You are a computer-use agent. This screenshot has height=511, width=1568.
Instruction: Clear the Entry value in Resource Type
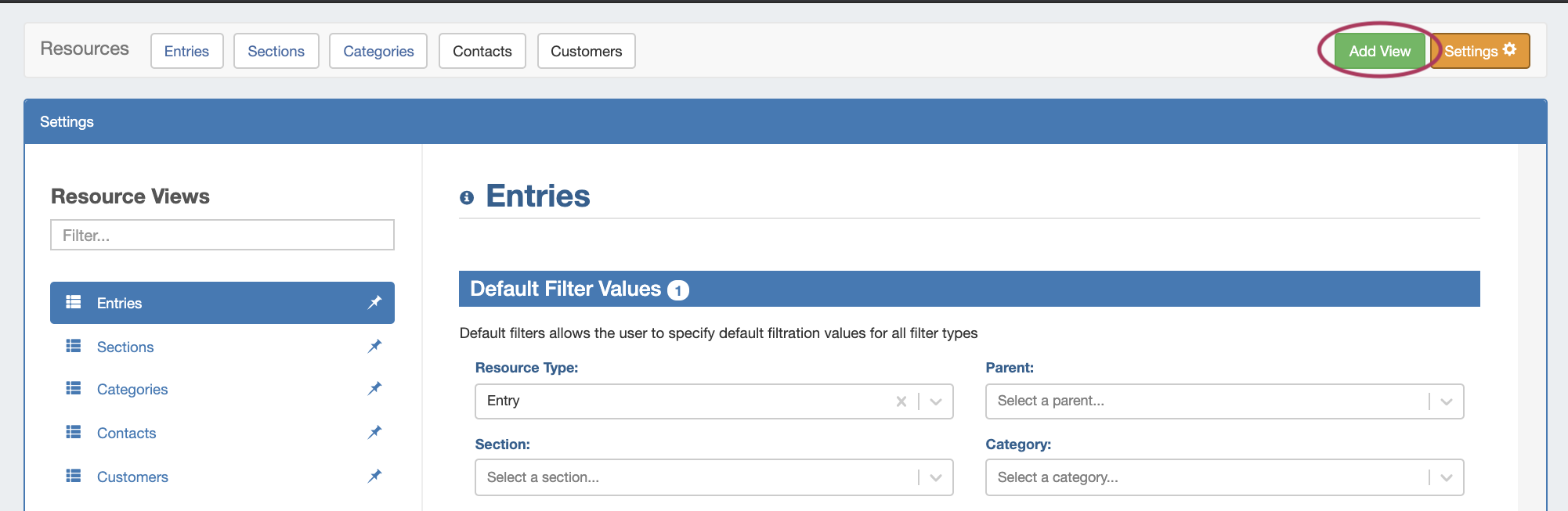(x=901, y=401)
